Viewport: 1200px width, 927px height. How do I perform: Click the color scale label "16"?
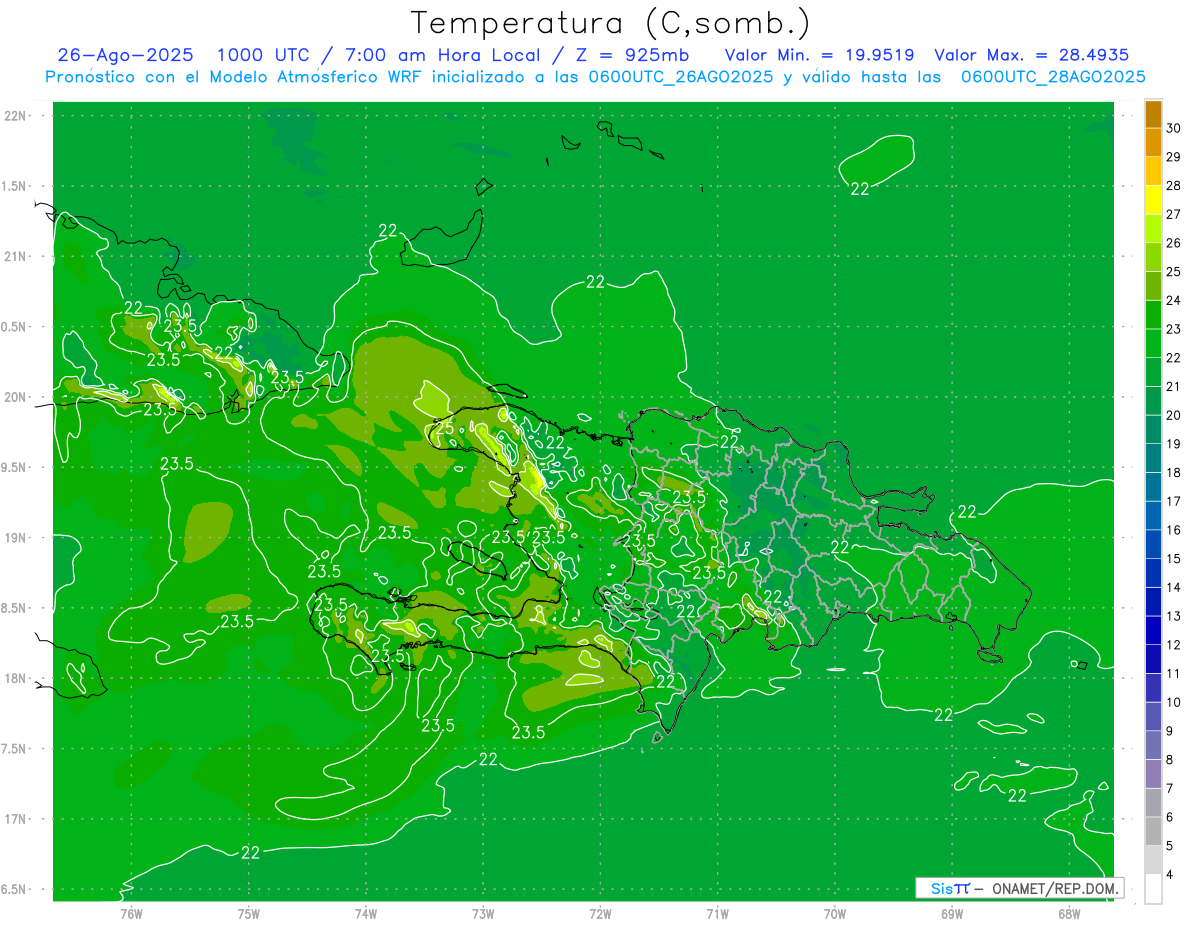coord(1174,530)
